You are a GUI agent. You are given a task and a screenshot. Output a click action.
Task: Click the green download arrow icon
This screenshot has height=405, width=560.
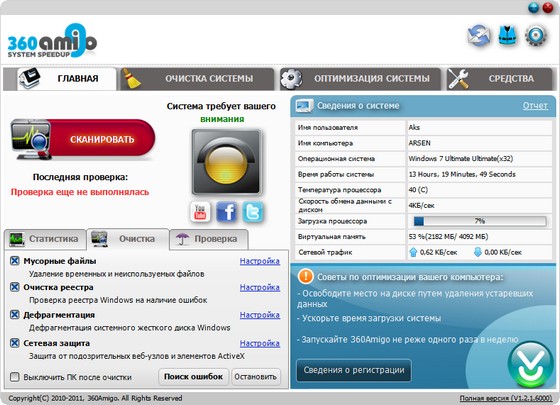pyautogui.click(x=531, y=364)
